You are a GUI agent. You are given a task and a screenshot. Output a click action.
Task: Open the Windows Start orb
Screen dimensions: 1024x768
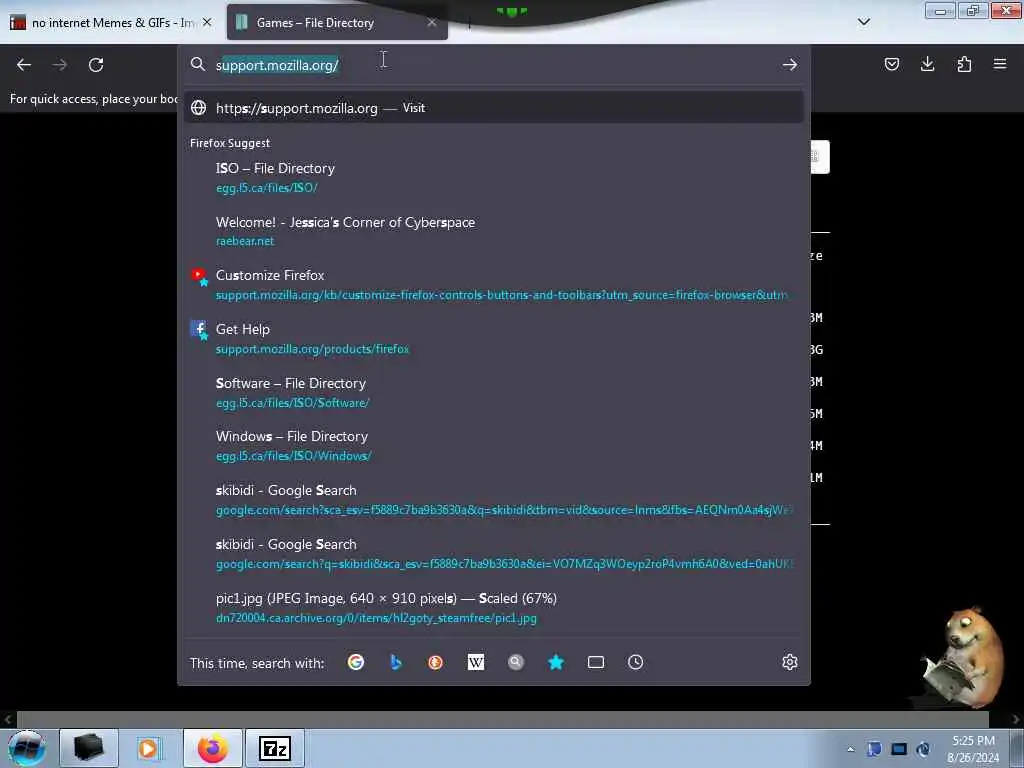click(27, 748)
